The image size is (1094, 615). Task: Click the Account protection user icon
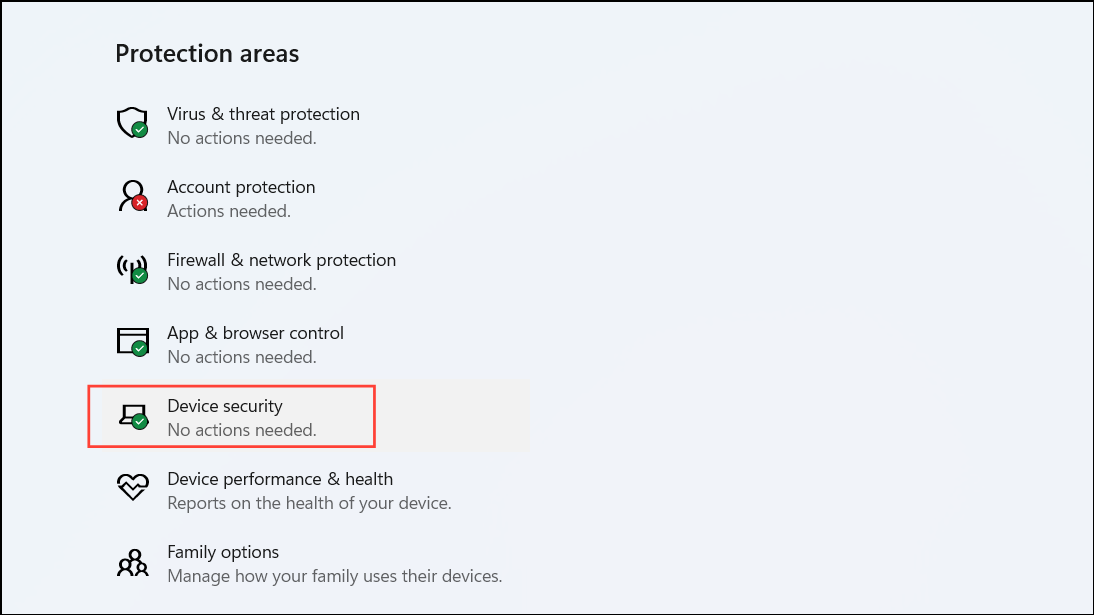[131, 195]
